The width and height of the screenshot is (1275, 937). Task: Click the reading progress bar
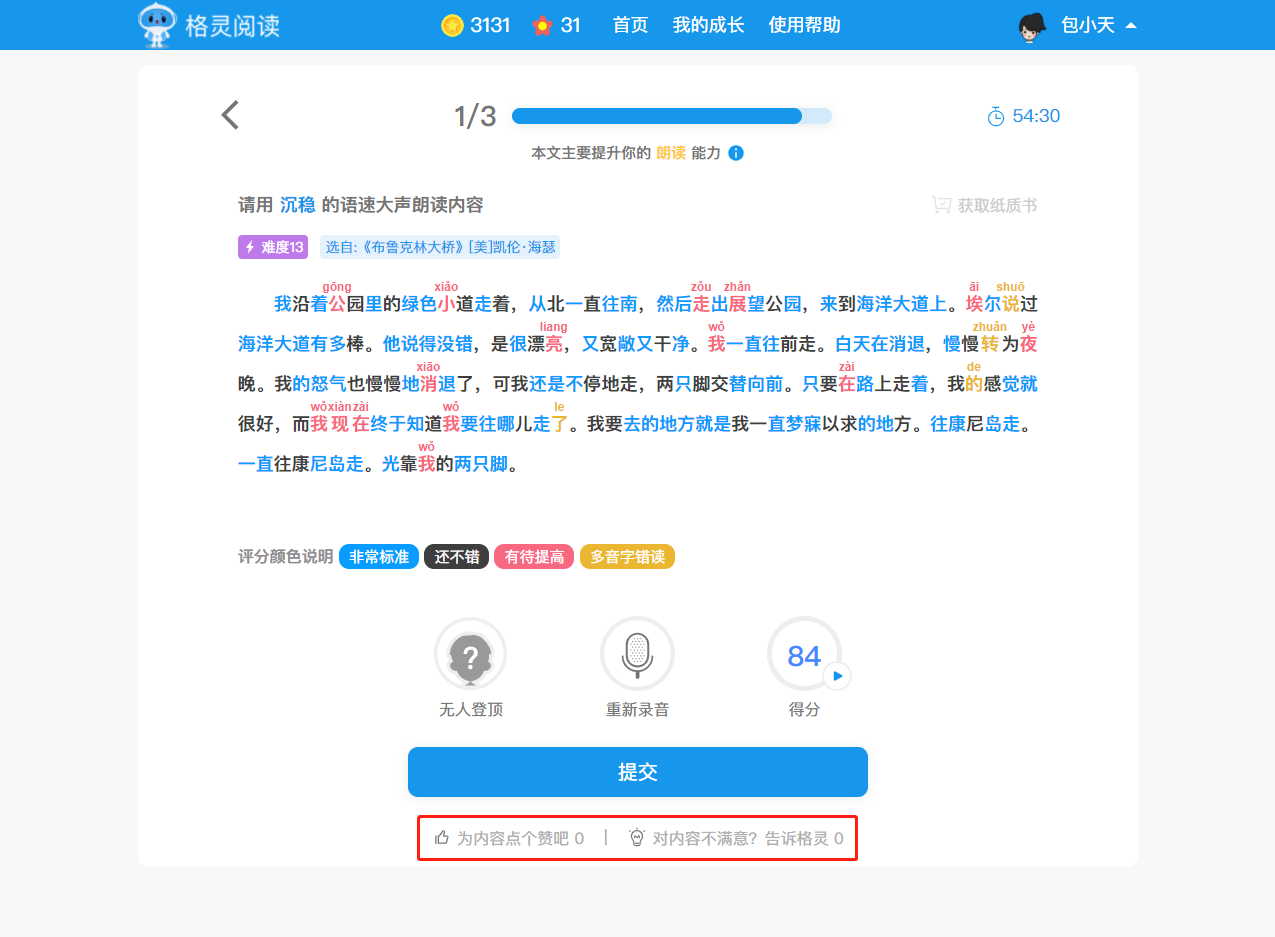(671, 116)
